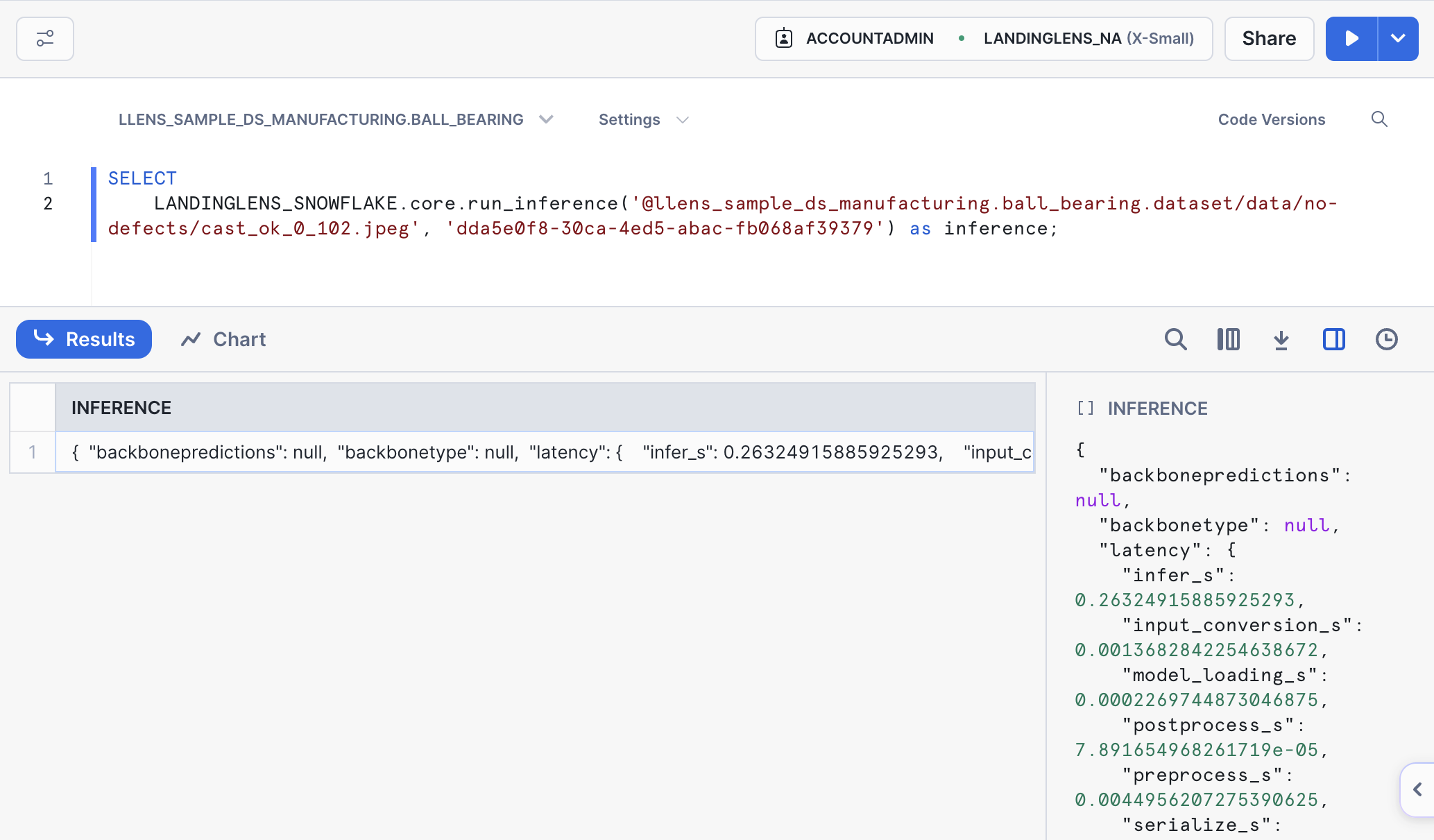This screenshot has height=840, width=1434.
Task: Open the column selector icon
Action: [1228, 339]
